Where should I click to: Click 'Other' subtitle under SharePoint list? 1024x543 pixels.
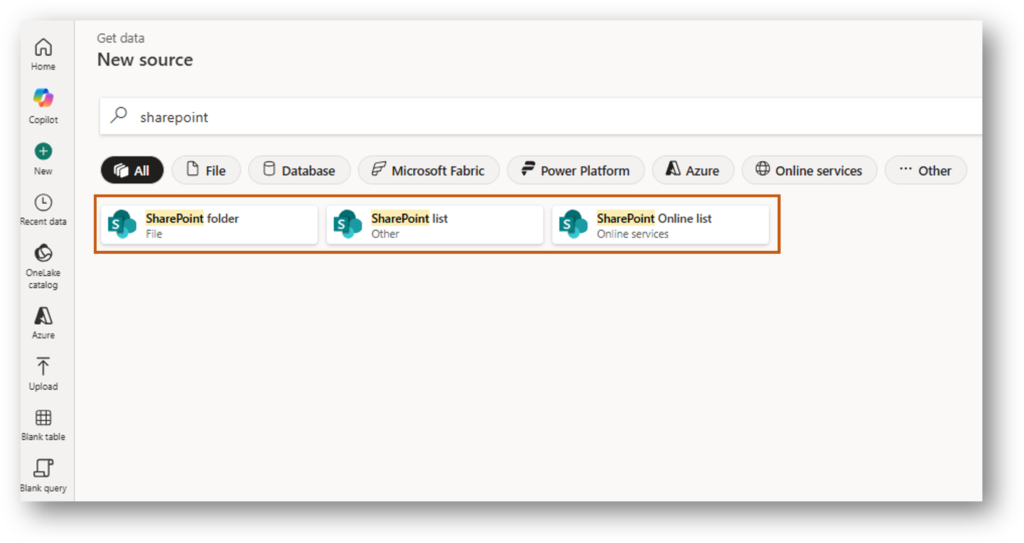(x=385, y=234)
